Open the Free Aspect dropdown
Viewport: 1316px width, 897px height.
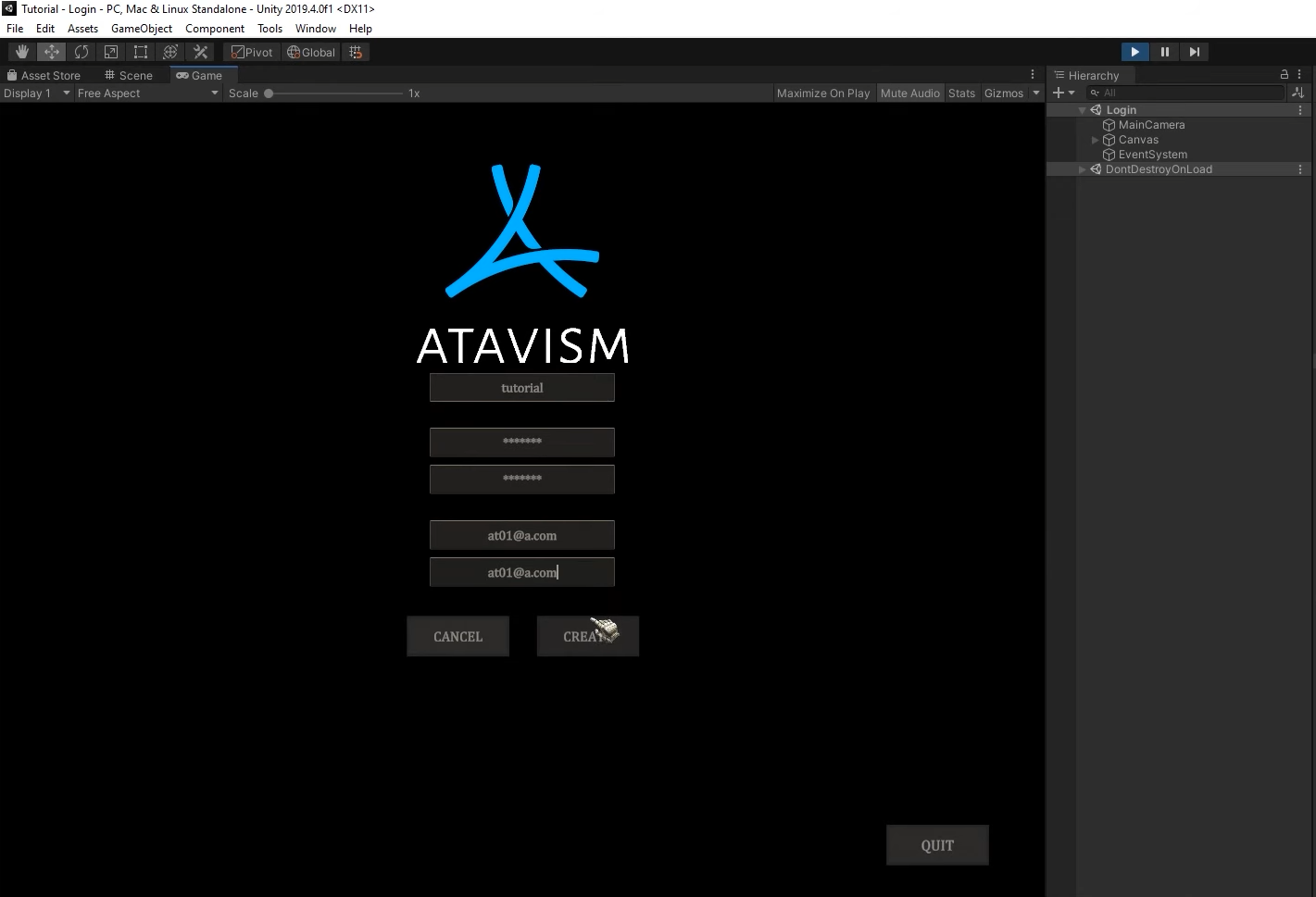click(148, 93)
